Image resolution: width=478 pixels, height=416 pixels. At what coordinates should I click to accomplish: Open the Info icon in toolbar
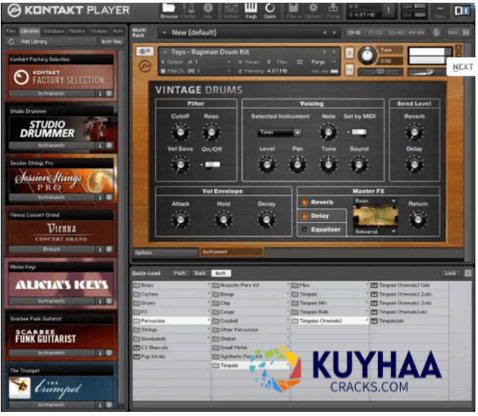(208, 8)
